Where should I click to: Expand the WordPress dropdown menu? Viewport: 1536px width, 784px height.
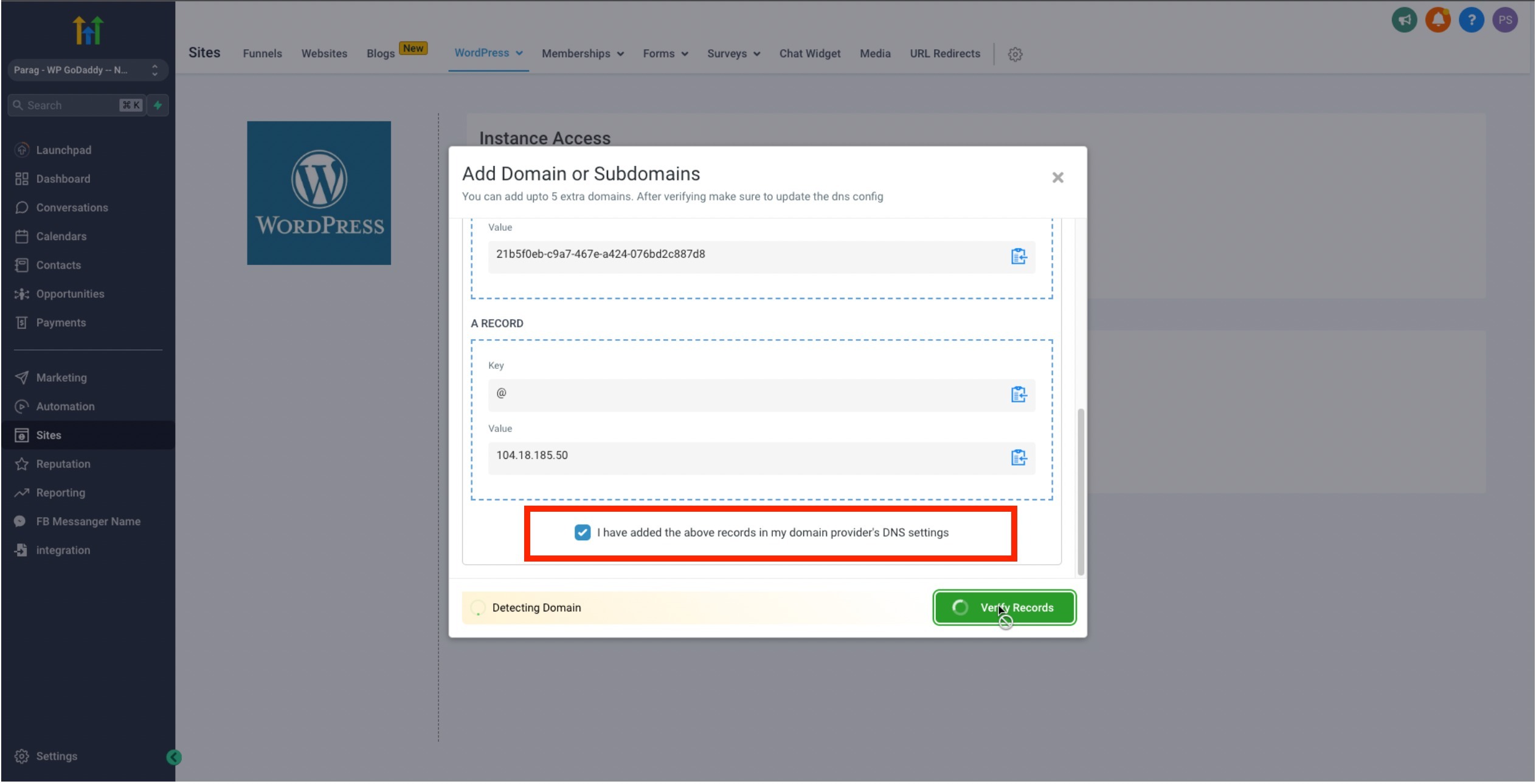coord(488,53)
